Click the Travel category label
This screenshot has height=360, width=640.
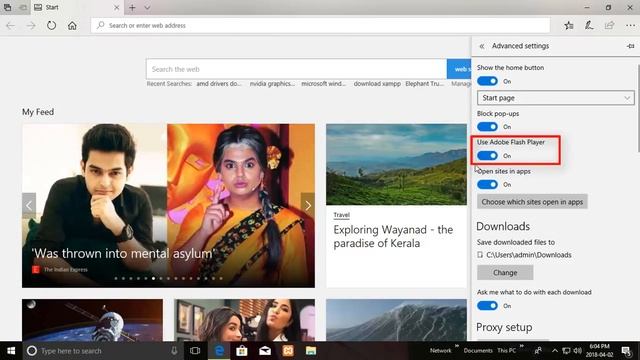tap(341, 215)
